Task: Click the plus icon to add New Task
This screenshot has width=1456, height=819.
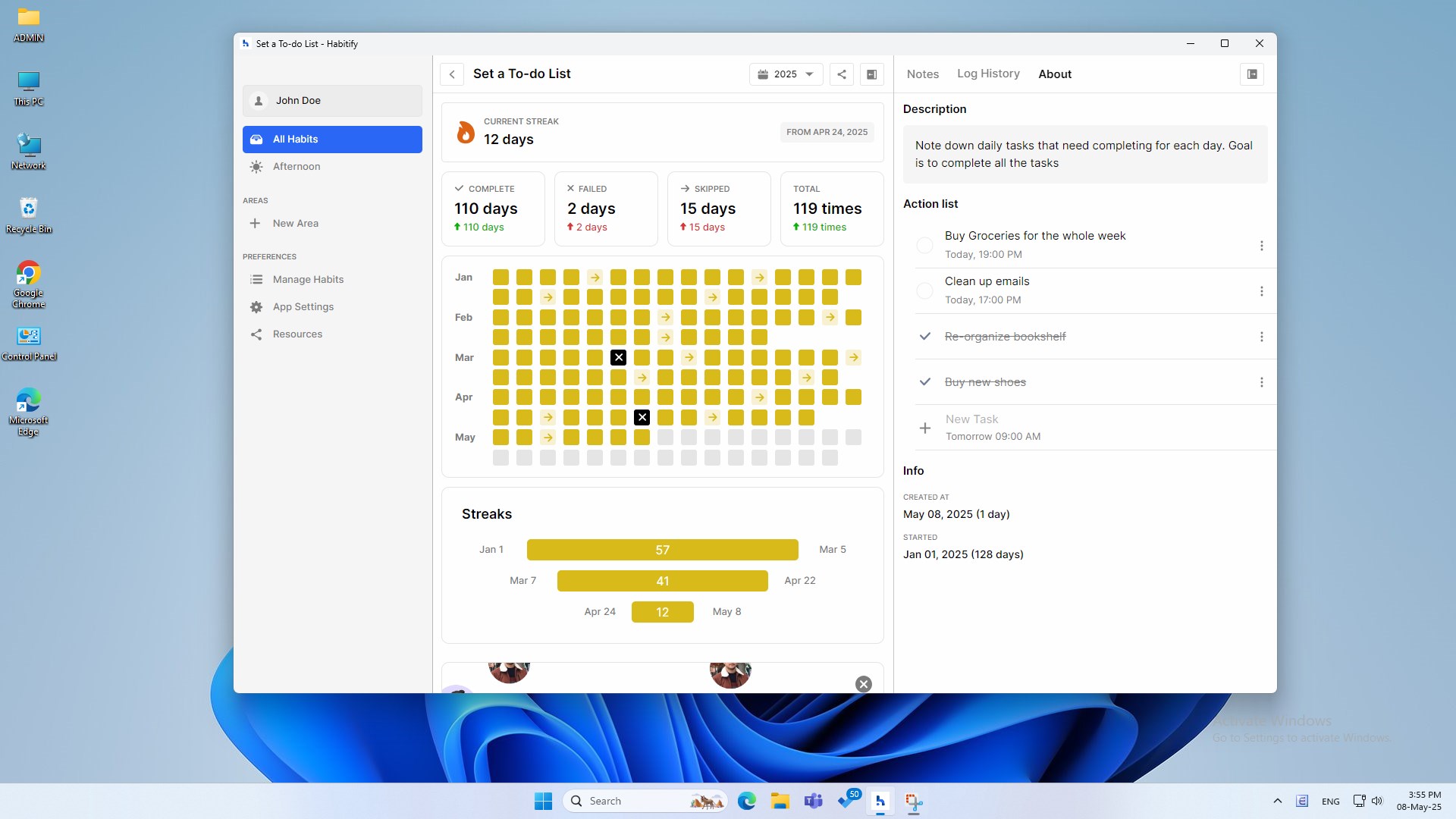Action: click(x=924, y=428)
